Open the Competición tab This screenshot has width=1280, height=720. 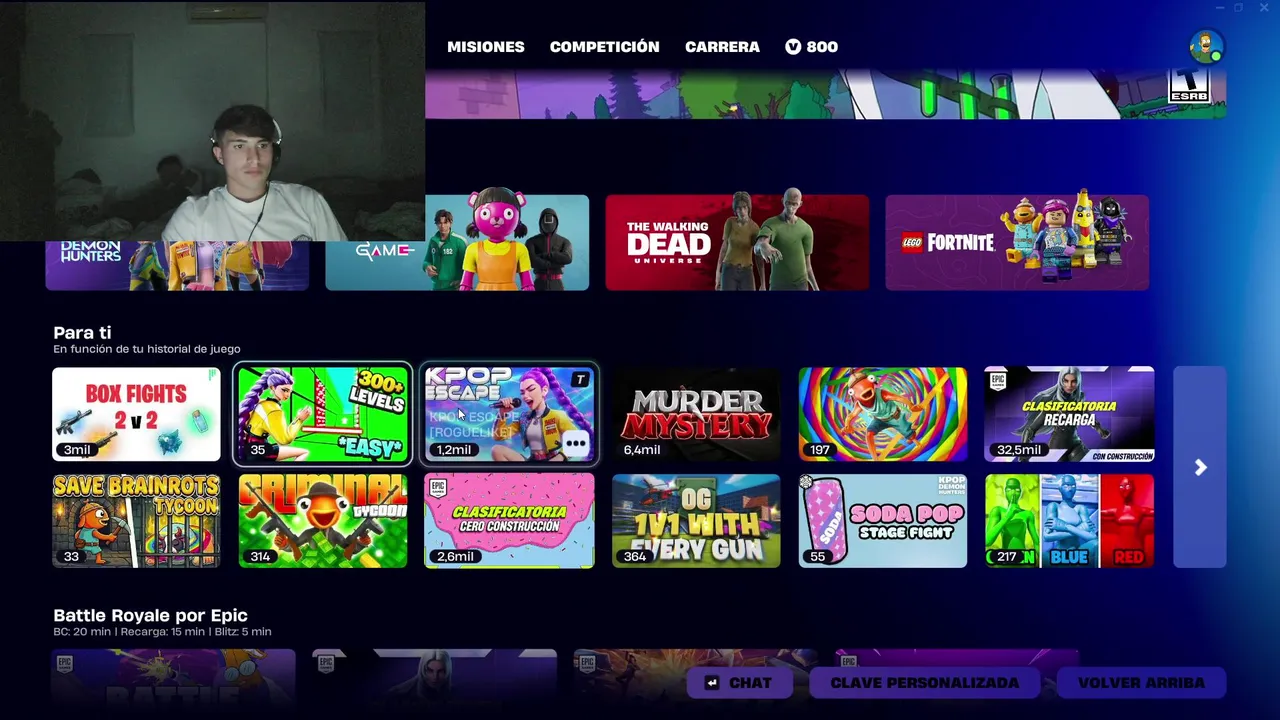tap(604, 47)
